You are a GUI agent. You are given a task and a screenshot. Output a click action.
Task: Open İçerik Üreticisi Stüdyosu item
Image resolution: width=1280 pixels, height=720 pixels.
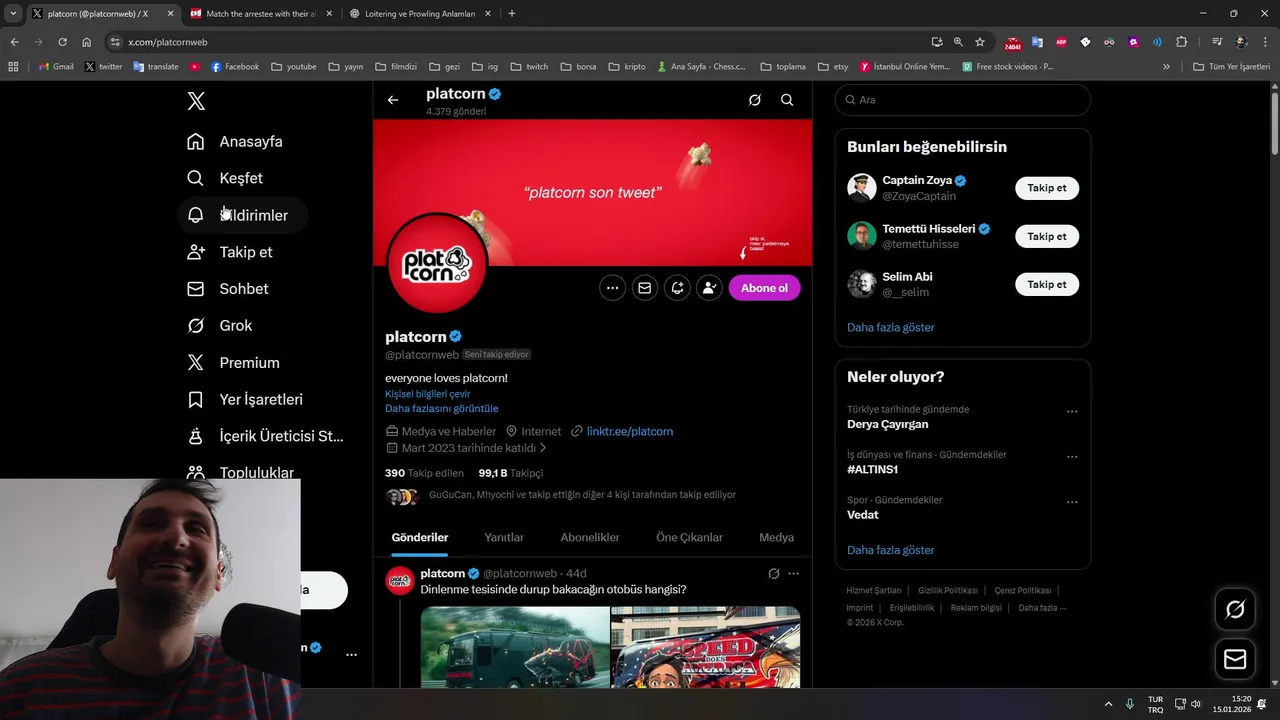point(266,436)
